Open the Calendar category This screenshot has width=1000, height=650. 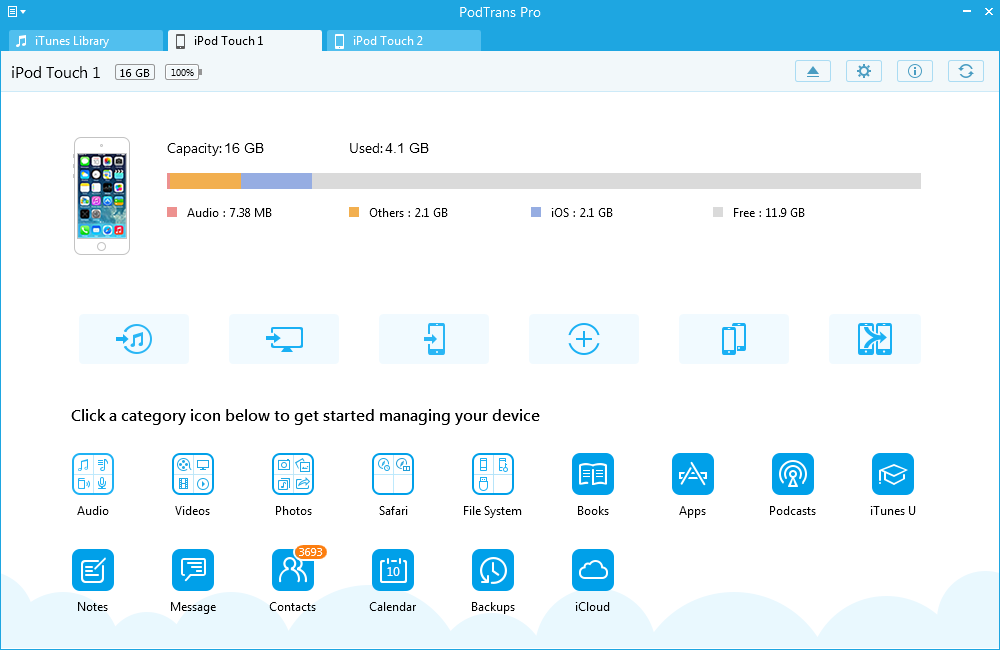coord(393,570)
